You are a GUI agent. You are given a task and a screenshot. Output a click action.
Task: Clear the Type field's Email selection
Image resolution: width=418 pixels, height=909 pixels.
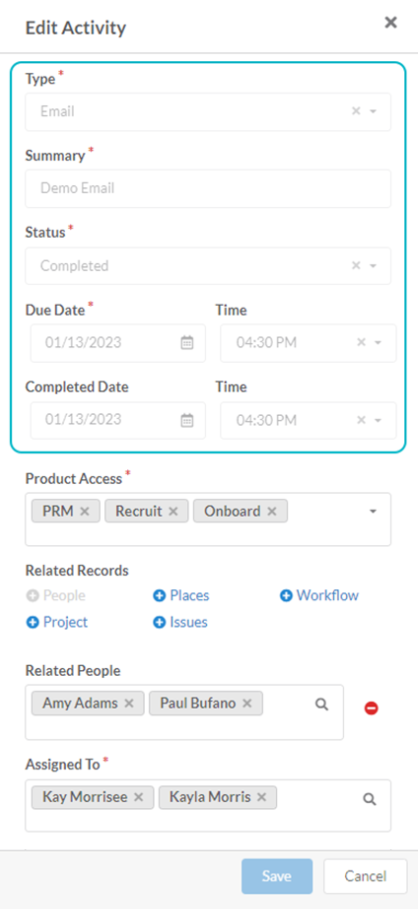point(357,111)
